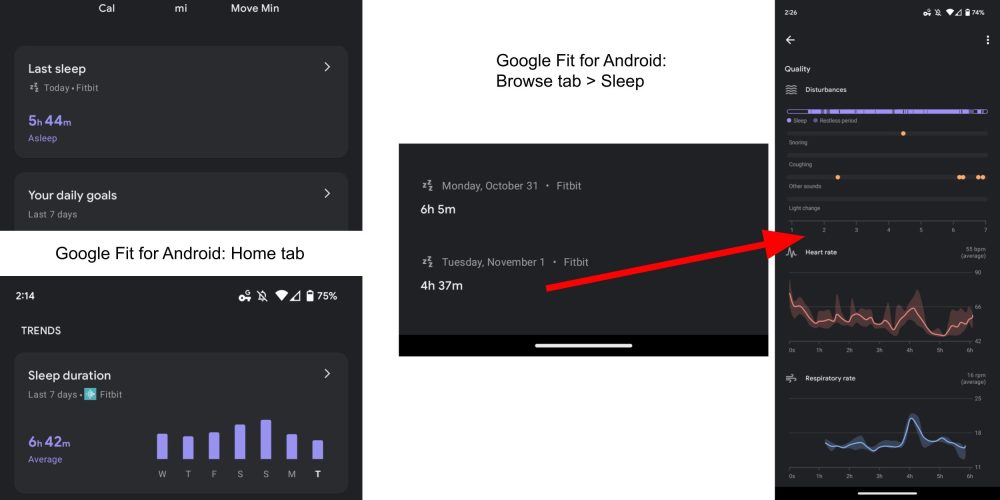
Task: Open the Monday 6h 5m sleep entry
Action: click(500, 198)
